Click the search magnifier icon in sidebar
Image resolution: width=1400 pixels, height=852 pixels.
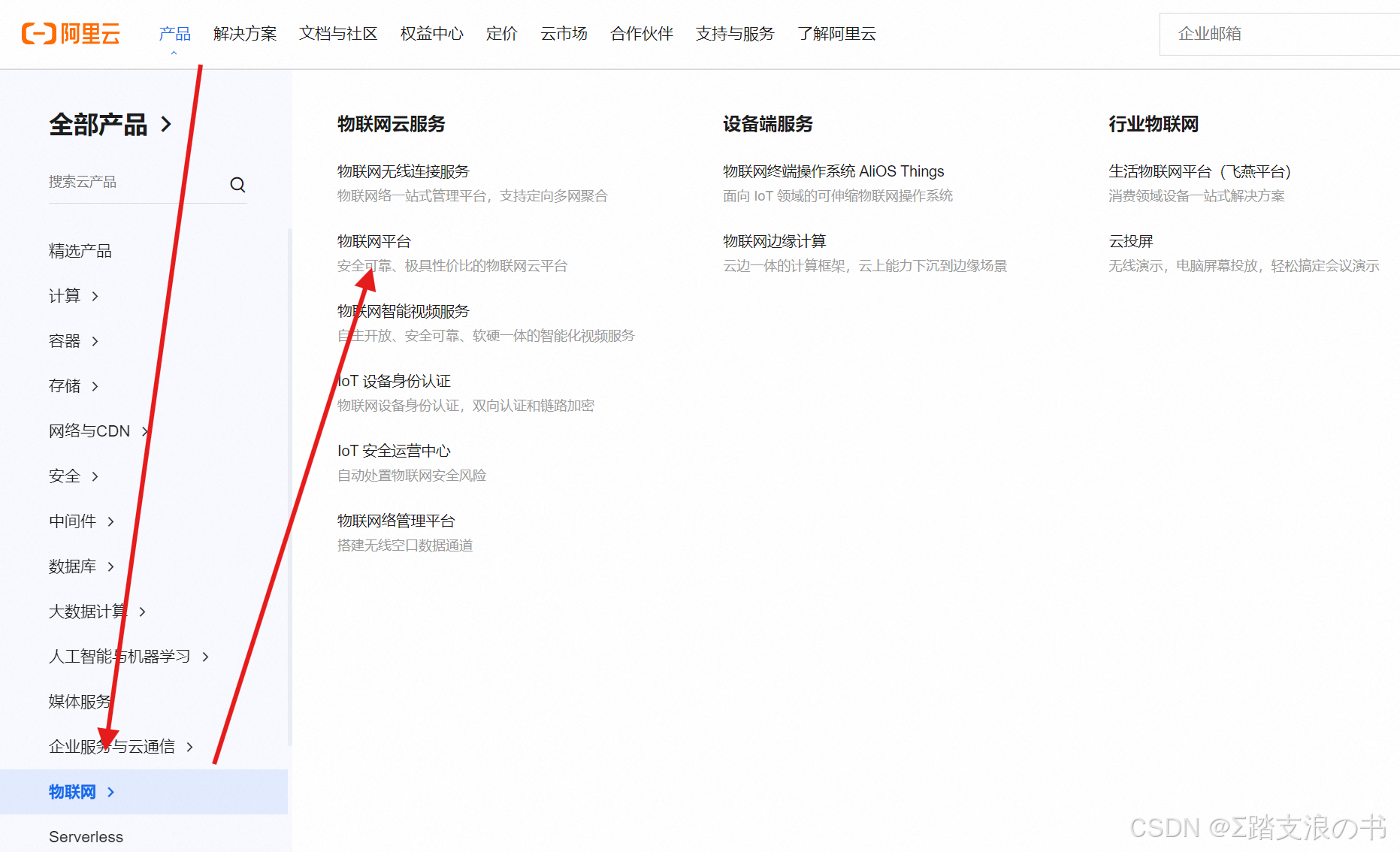(237, 184)
